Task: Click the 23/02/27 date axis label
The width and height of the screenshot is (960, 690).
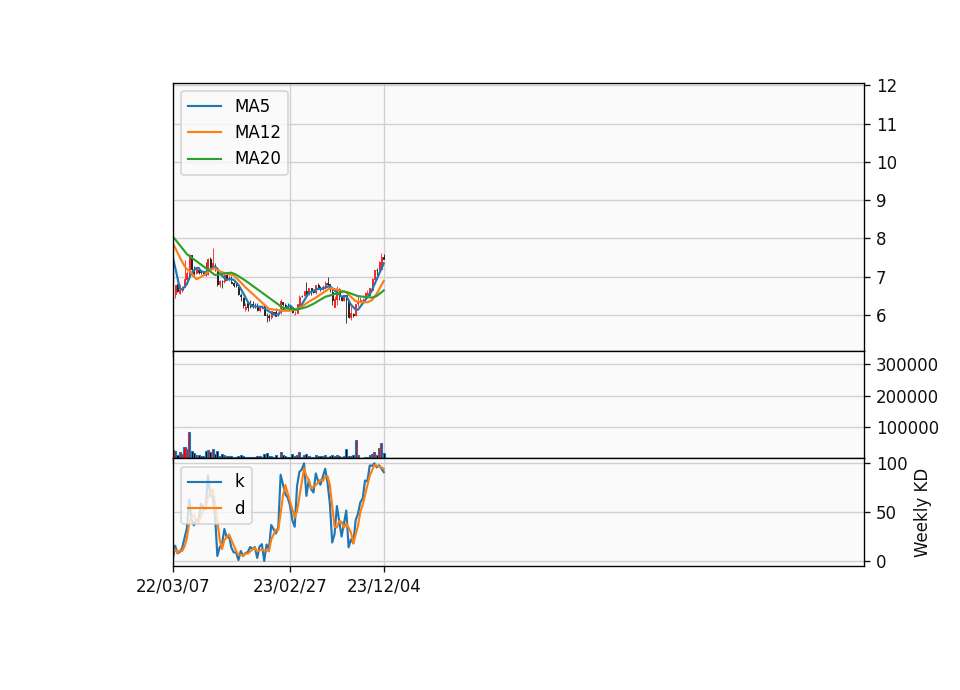Action: coord(290,586)
